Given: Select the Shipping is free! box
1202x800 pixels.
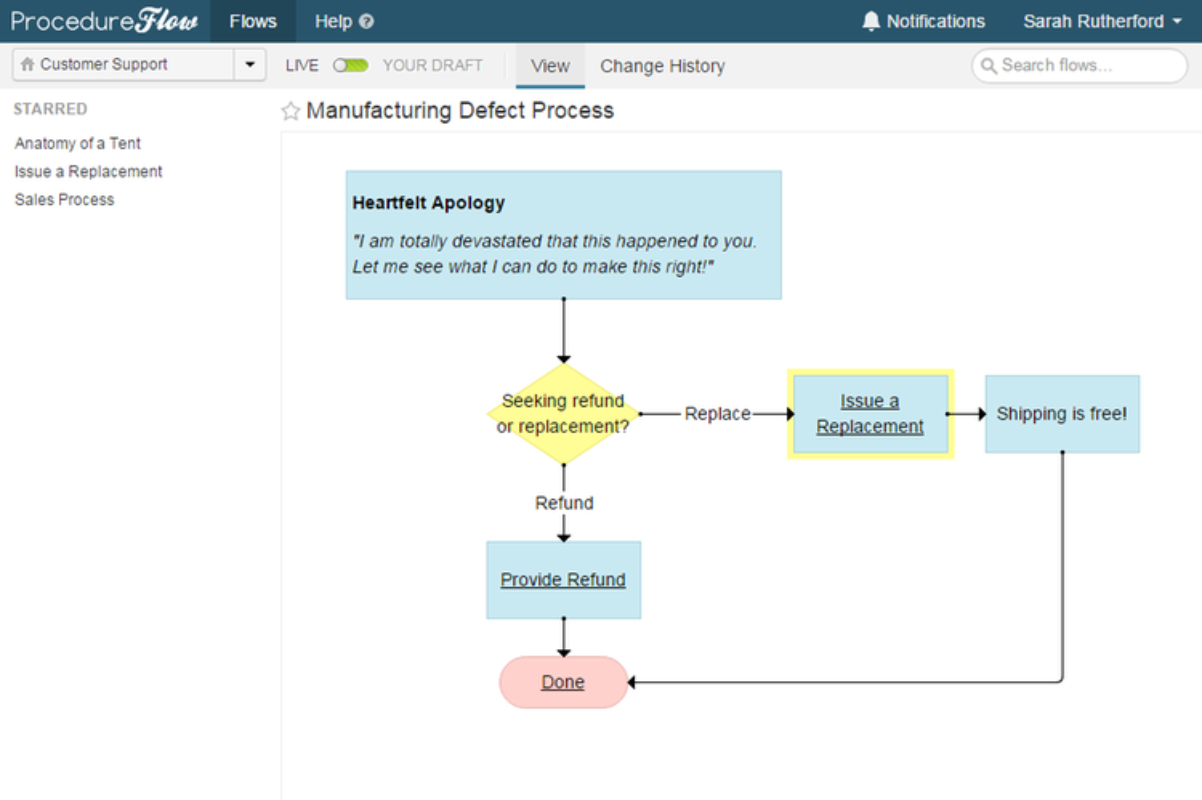Looking at the screenshot, I should click(1062, 414).
